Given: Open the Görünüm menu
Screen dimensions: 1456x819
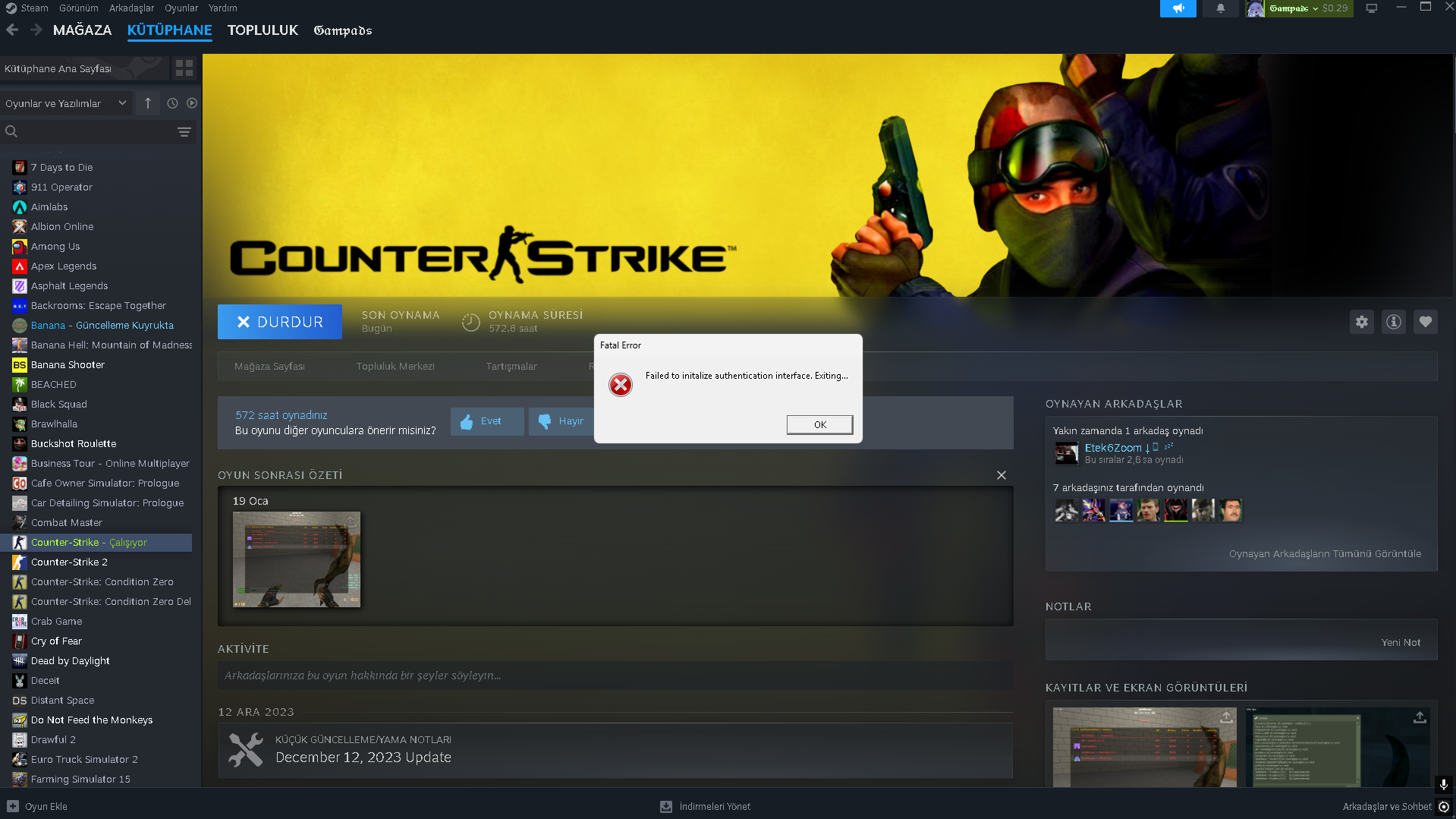Looking at the screenshot, I should tap(79, 8).
